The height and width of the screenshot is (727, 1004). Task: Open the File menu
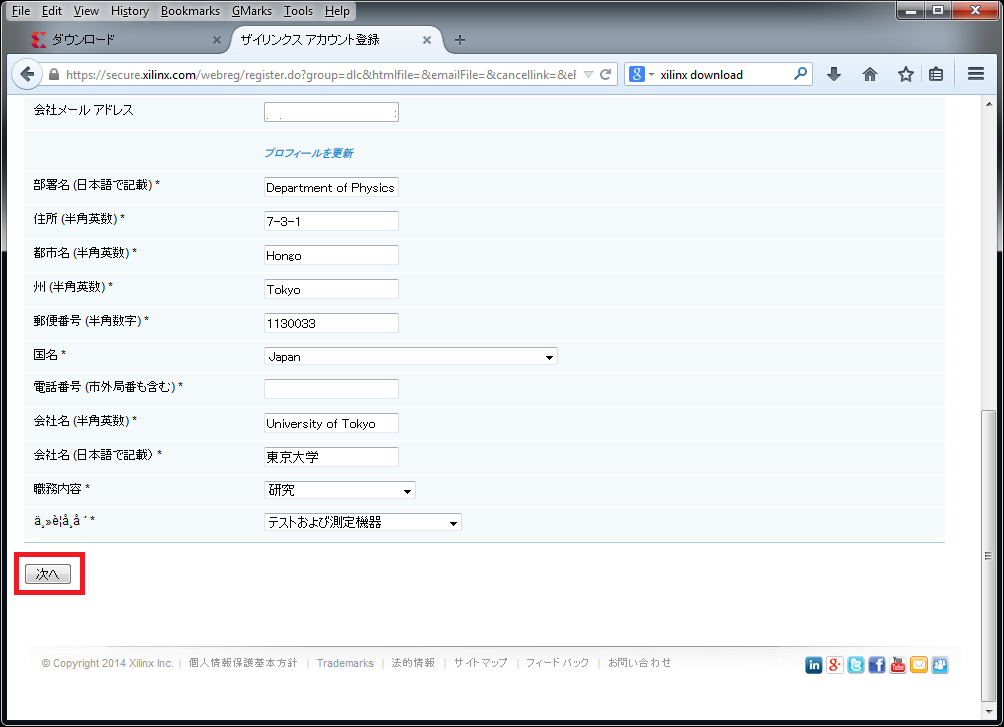tap(21, 11)
